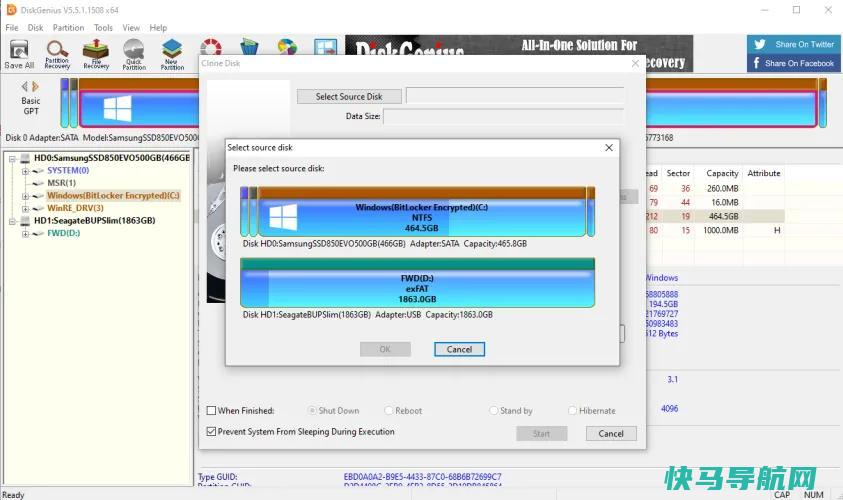The image size is (843, 500).
Task: Select MSR(1) partition in tree
Action: [61, 183]
